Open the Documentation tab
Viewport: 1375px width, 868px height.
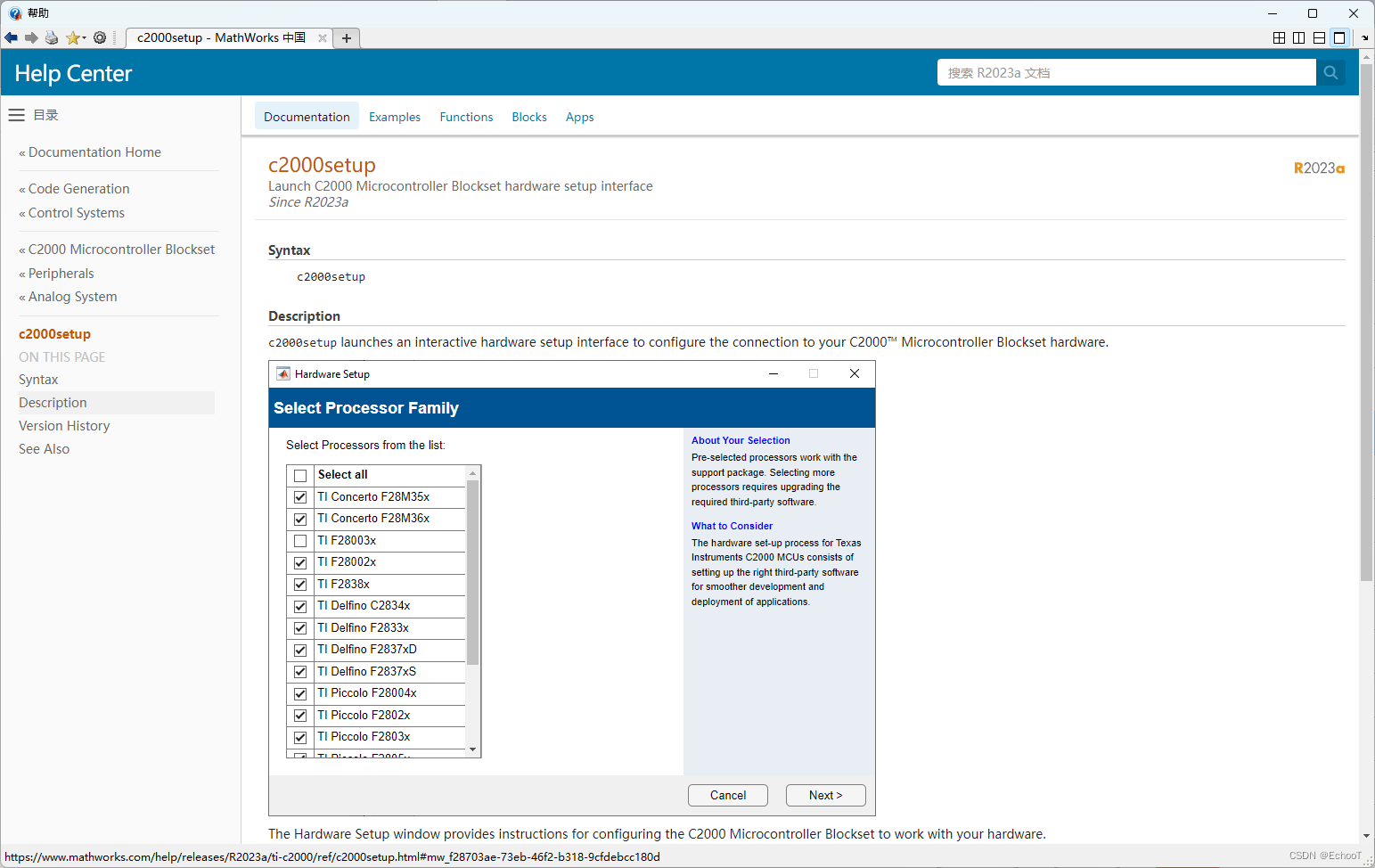click(307, 117)
